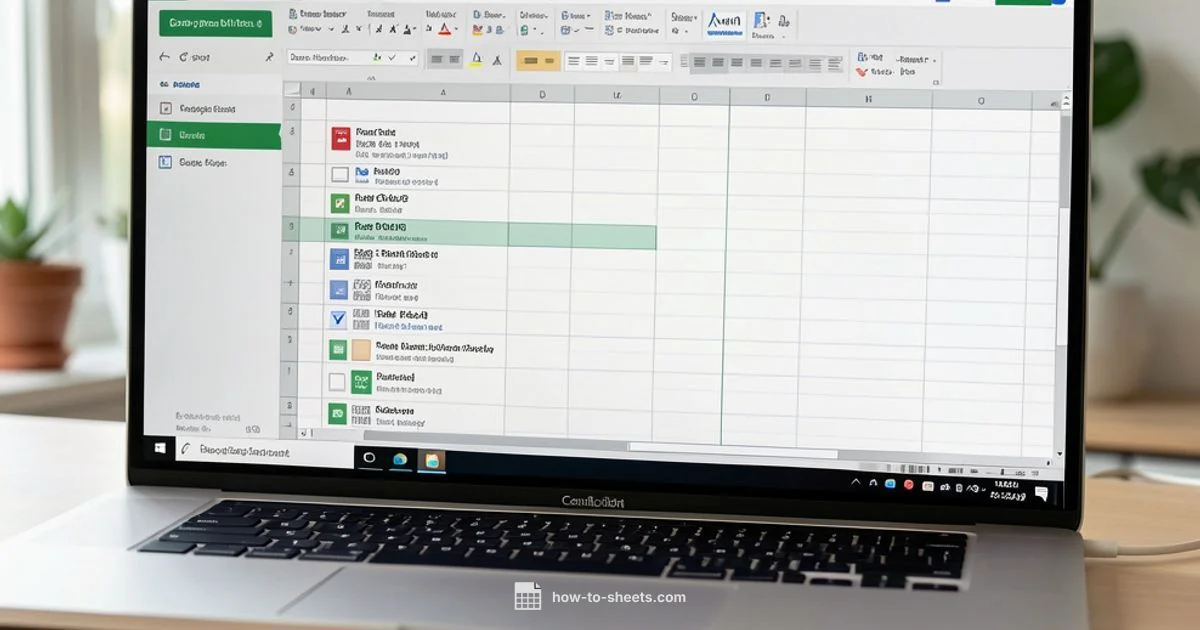Select the Font Color icon with red underline
This screenshot has height=630, width=1200.
(445, 29)
